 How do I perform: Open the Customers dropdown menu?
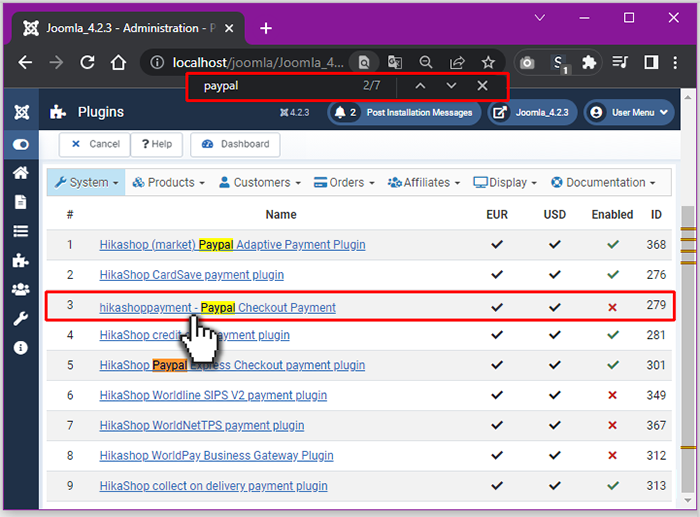260,183
